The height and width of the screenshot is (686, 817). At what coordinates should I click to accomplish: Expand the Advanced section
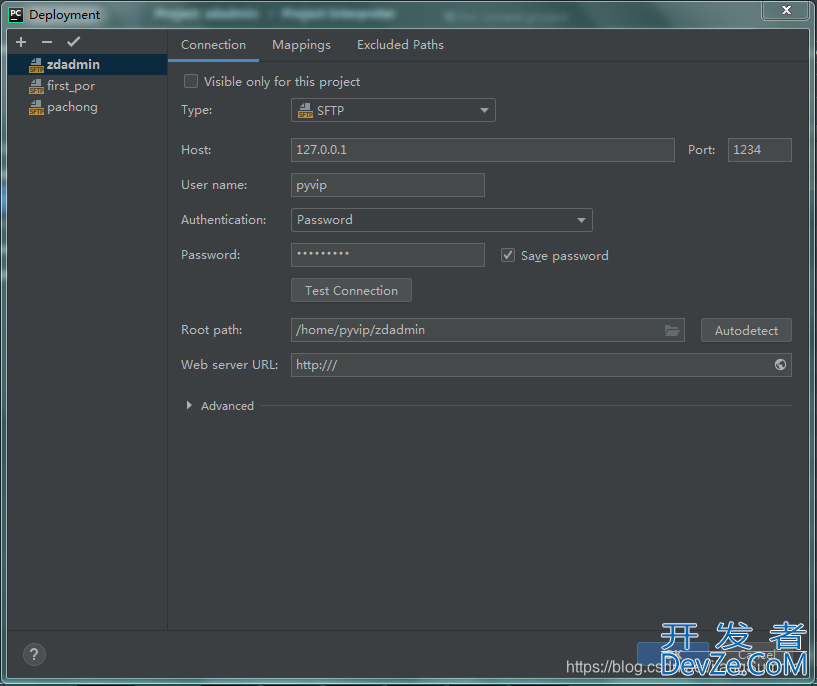tap(189, 405)
